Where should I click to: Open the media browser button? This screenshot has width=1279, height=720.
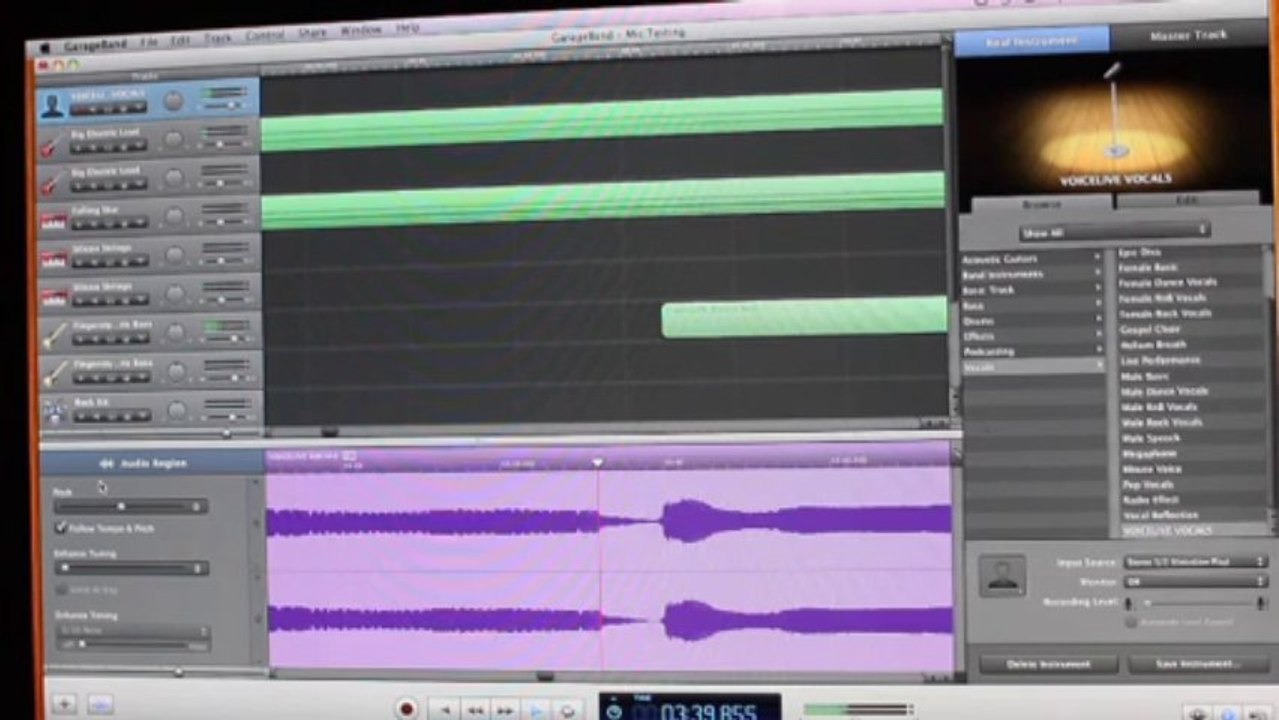point(1260,714)
